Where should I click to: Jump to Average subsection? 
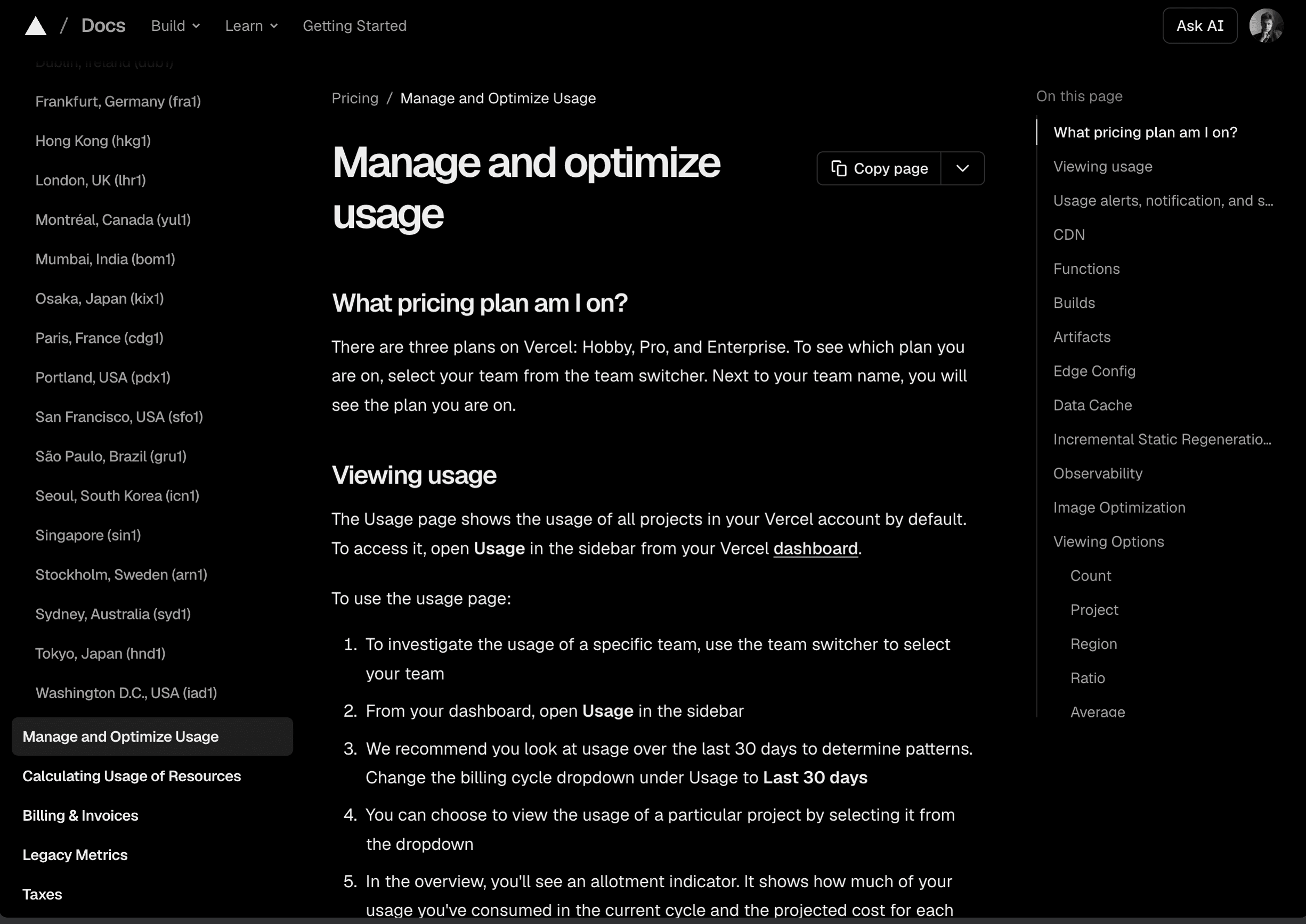coord(1098,711)
